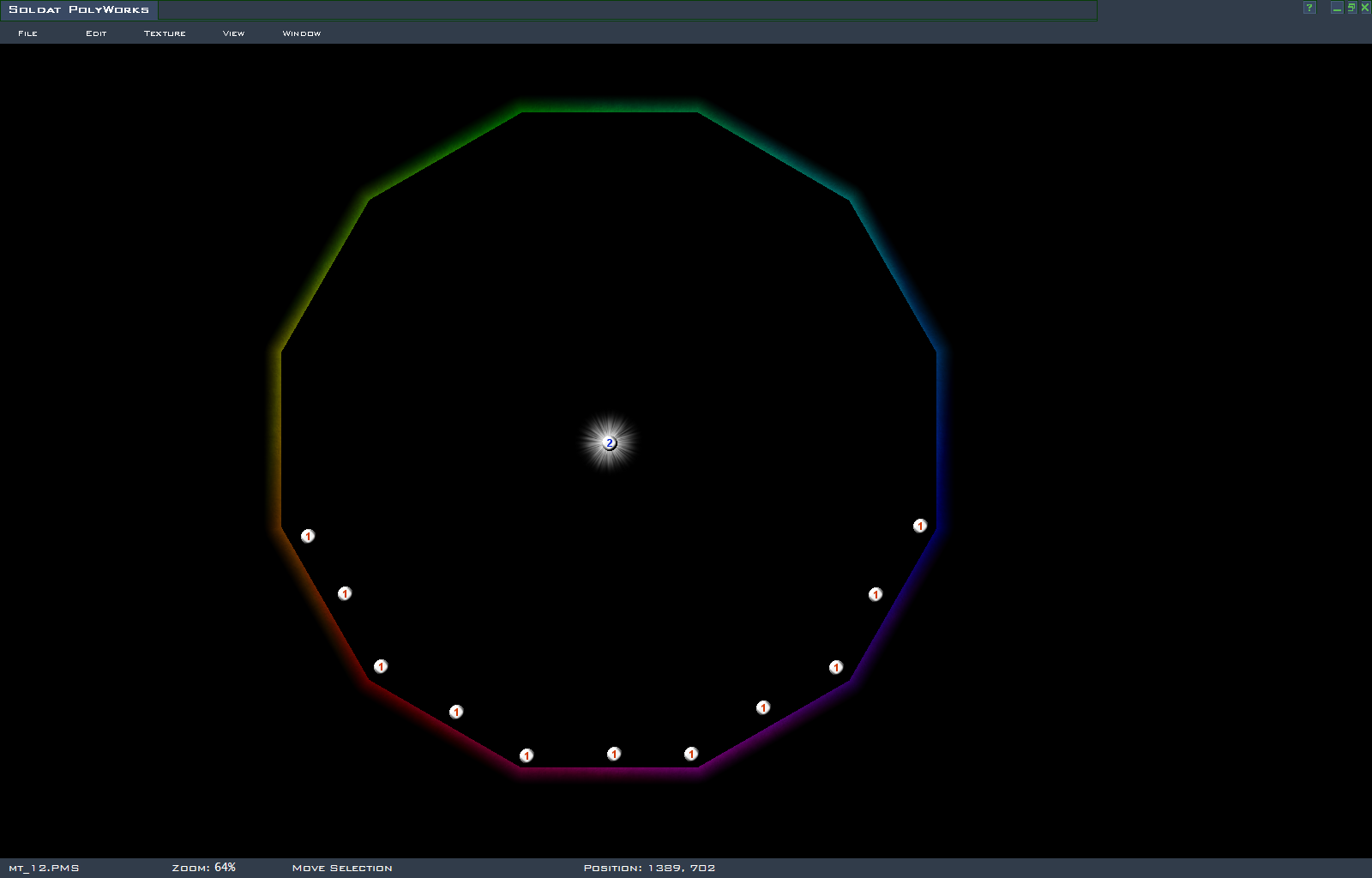Click the Zoom 64% indicator
The width and height of the screenshot is (1372, 878).
click(204, 868)
